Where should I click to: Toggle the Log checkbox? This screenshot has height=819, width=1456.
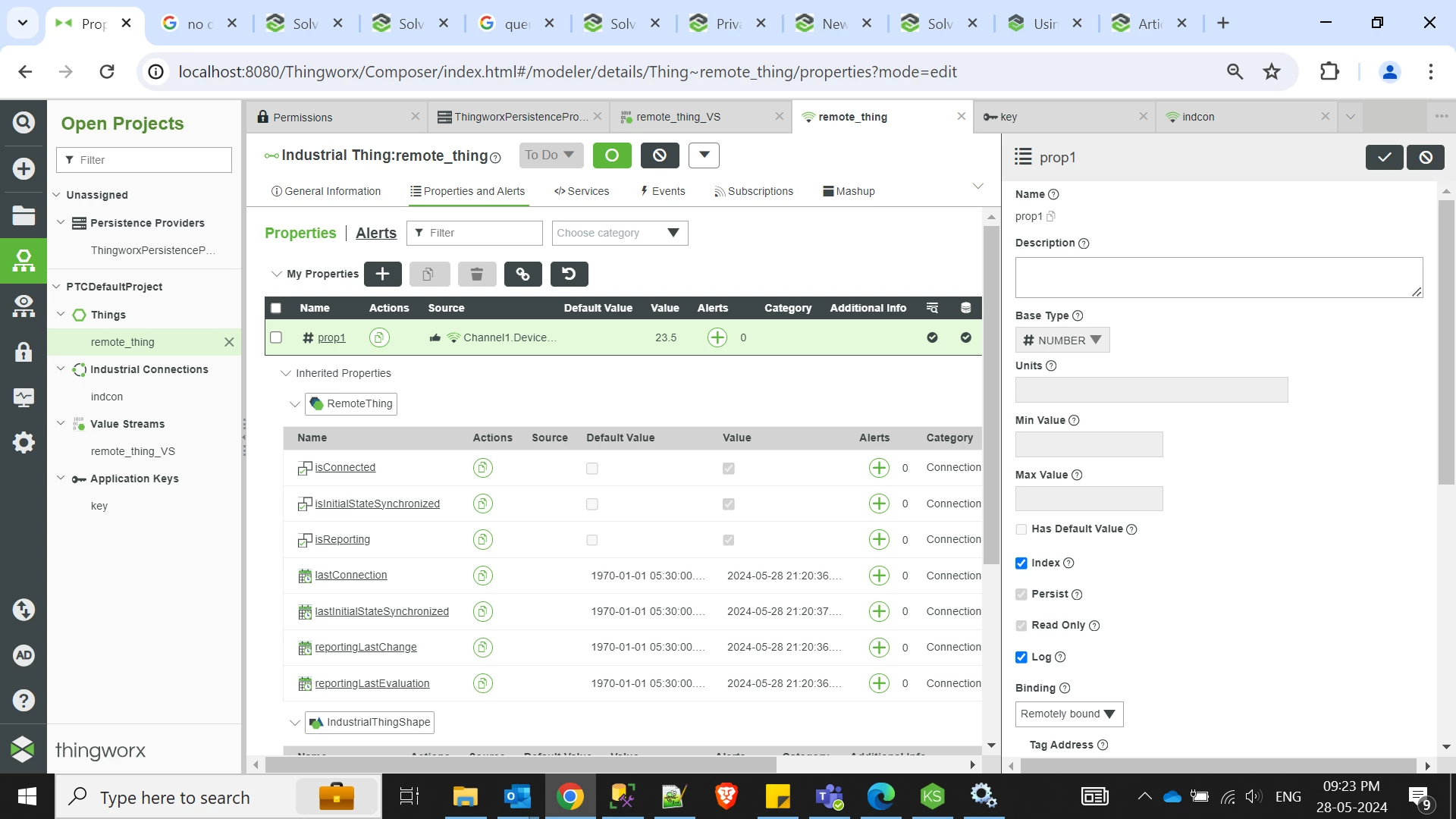[x=1021, y=657]
